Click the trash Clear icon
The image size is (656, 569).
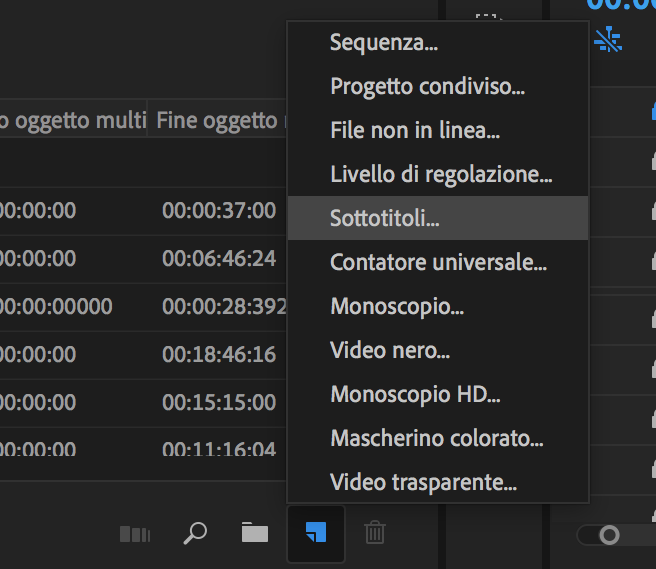pyautogui.click(x=375, y=533)
